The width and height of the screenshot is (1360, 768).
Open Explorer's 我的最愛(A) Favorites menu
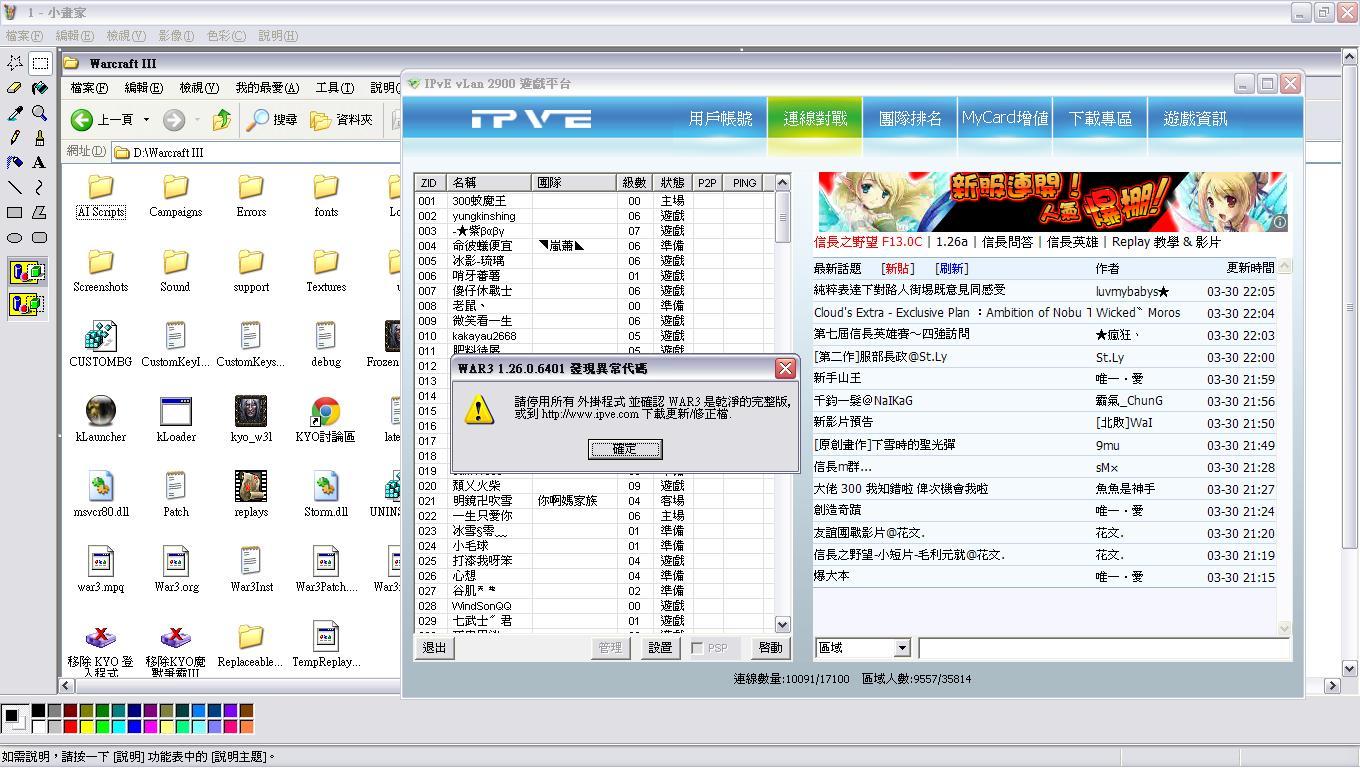(x=267, y=88)
